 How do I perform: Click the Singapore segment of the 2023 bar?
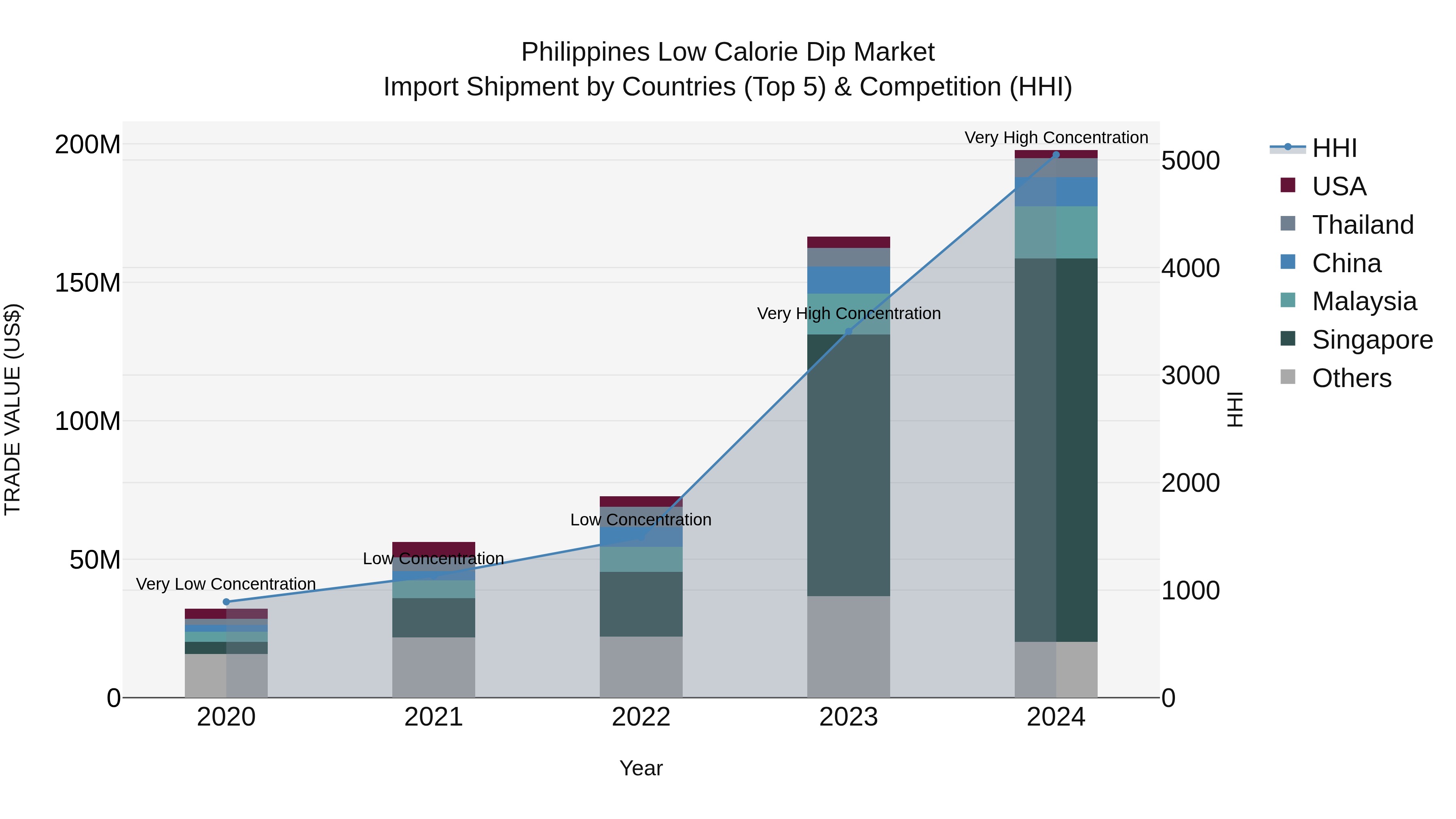pyautogui.click(x=849, y=465)
